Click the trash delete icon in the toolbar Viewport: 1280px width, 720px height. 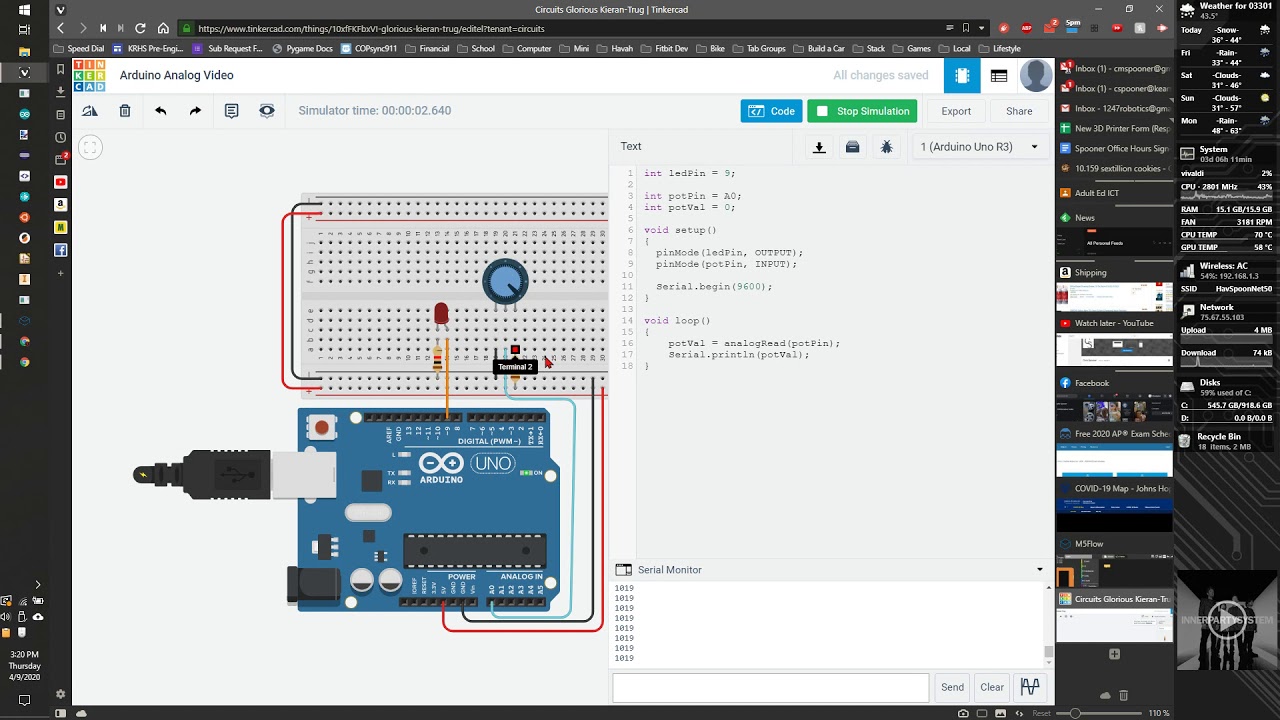click(x=125, y=111)
